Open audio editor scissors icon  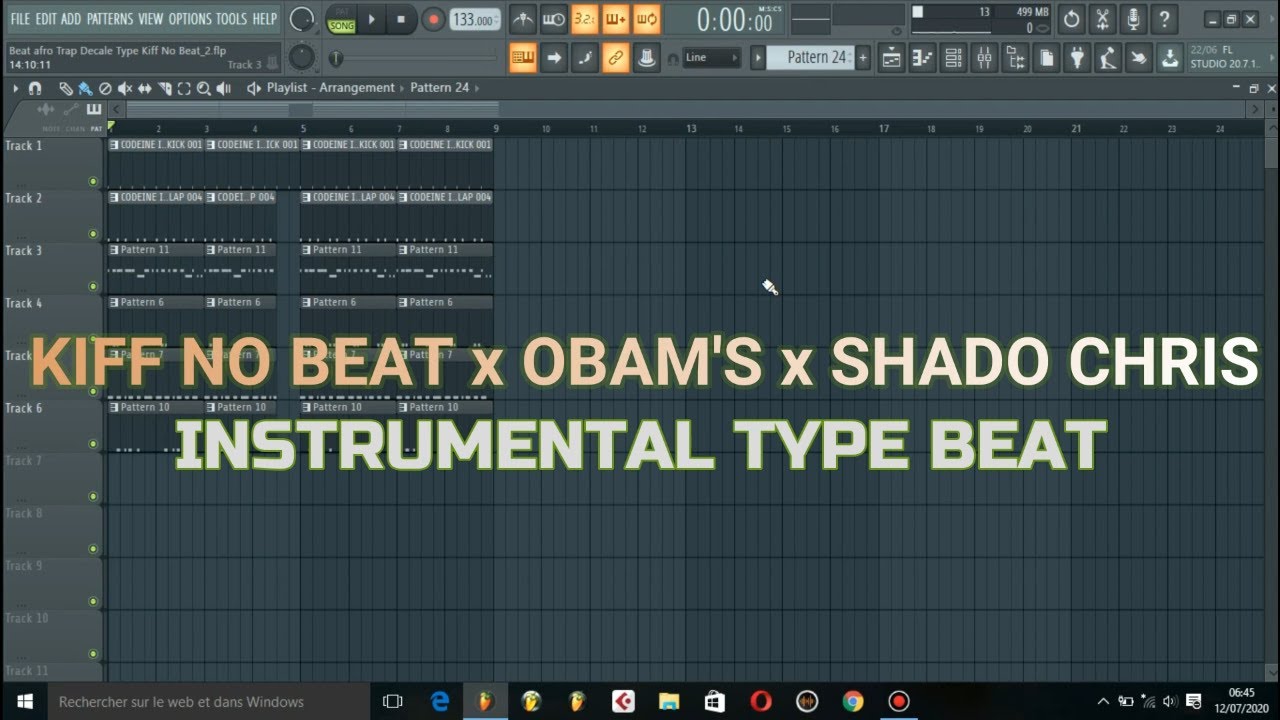tap(1102, 19)
